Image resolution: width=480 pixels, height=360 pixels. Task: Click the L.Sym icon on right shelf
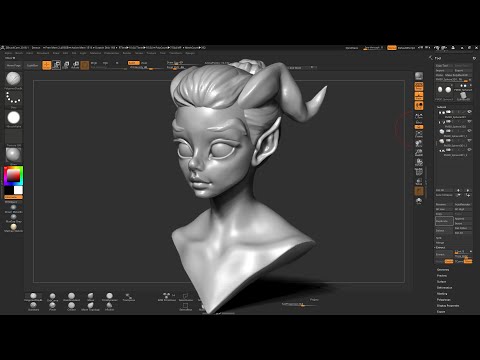click(x=419, y=116)
